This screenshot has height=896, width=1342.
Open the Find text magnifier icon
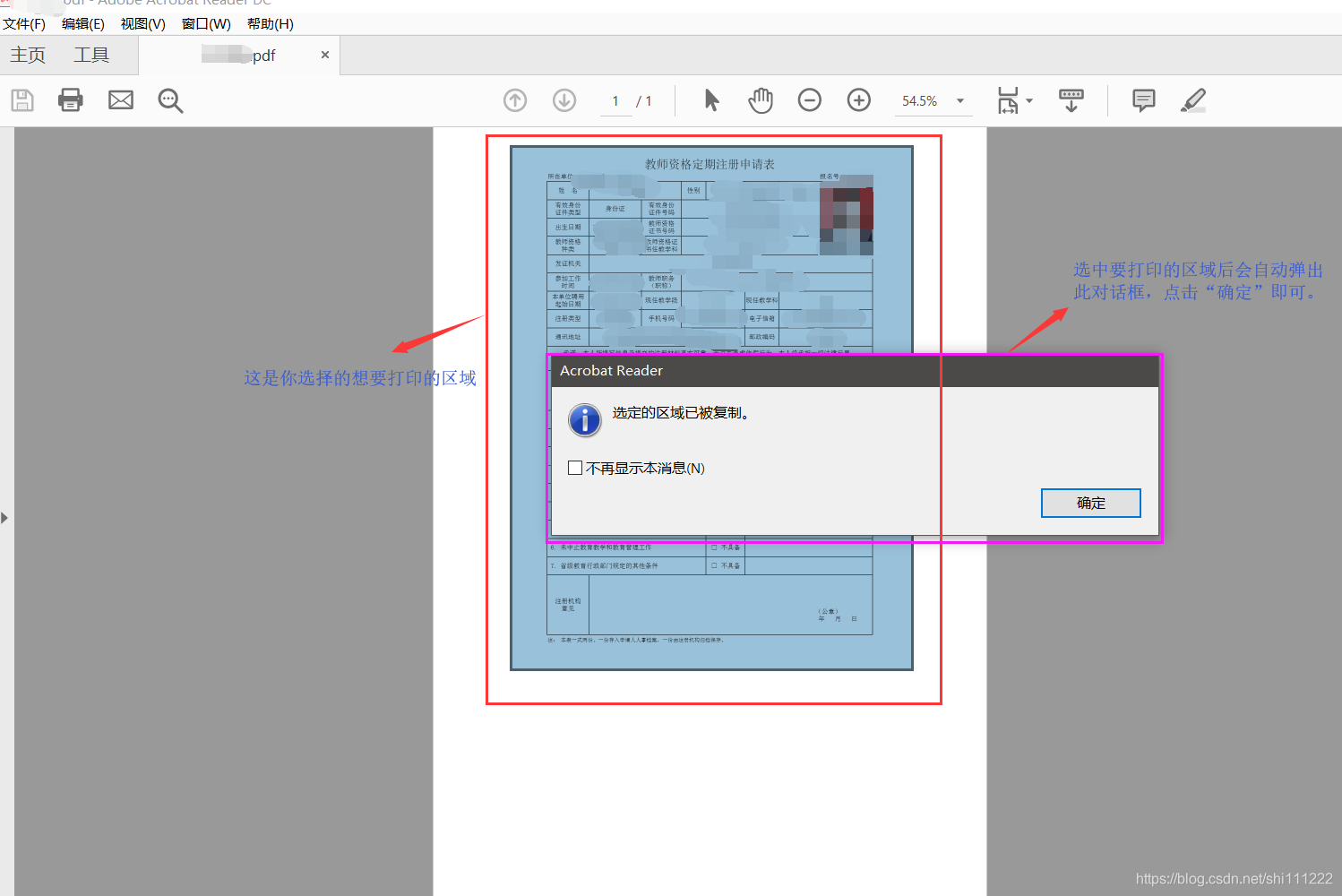point(170,100)
